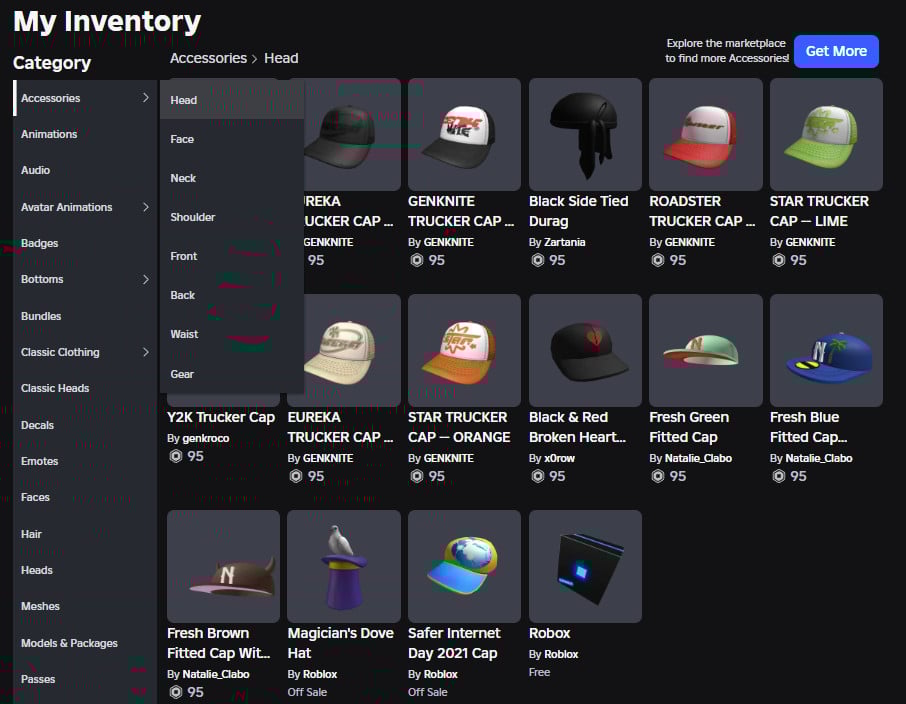Click Robux icon under Black Side Tied Durag
The width and height of the screenshot is (906, 704).
(x=537, y=260)
